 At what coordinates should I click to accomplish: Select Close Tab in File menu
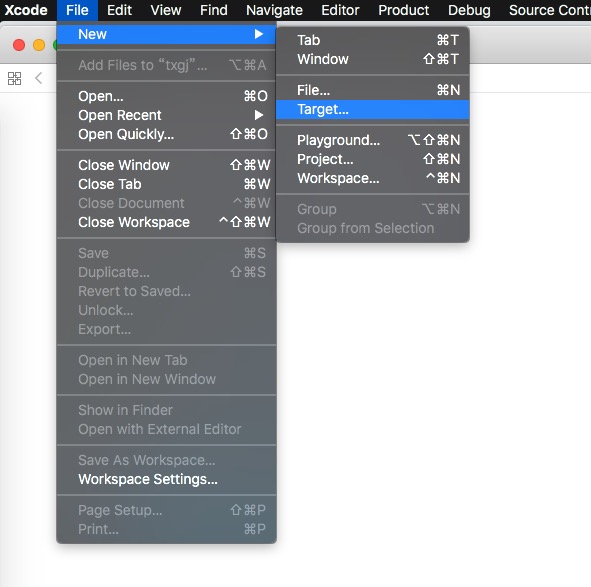(166, 184)
